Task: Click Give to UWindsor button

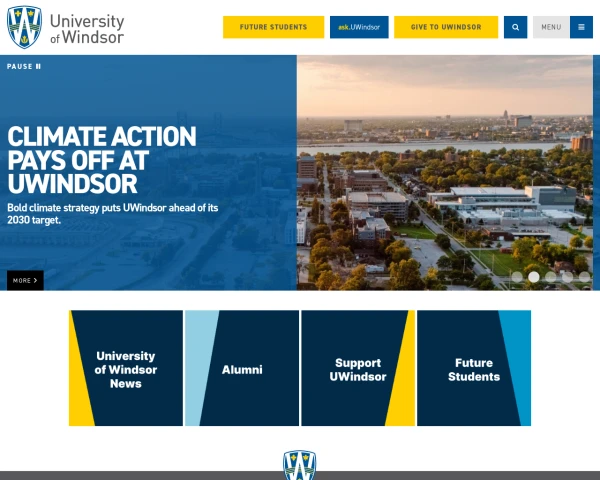Action: (446, 27)
